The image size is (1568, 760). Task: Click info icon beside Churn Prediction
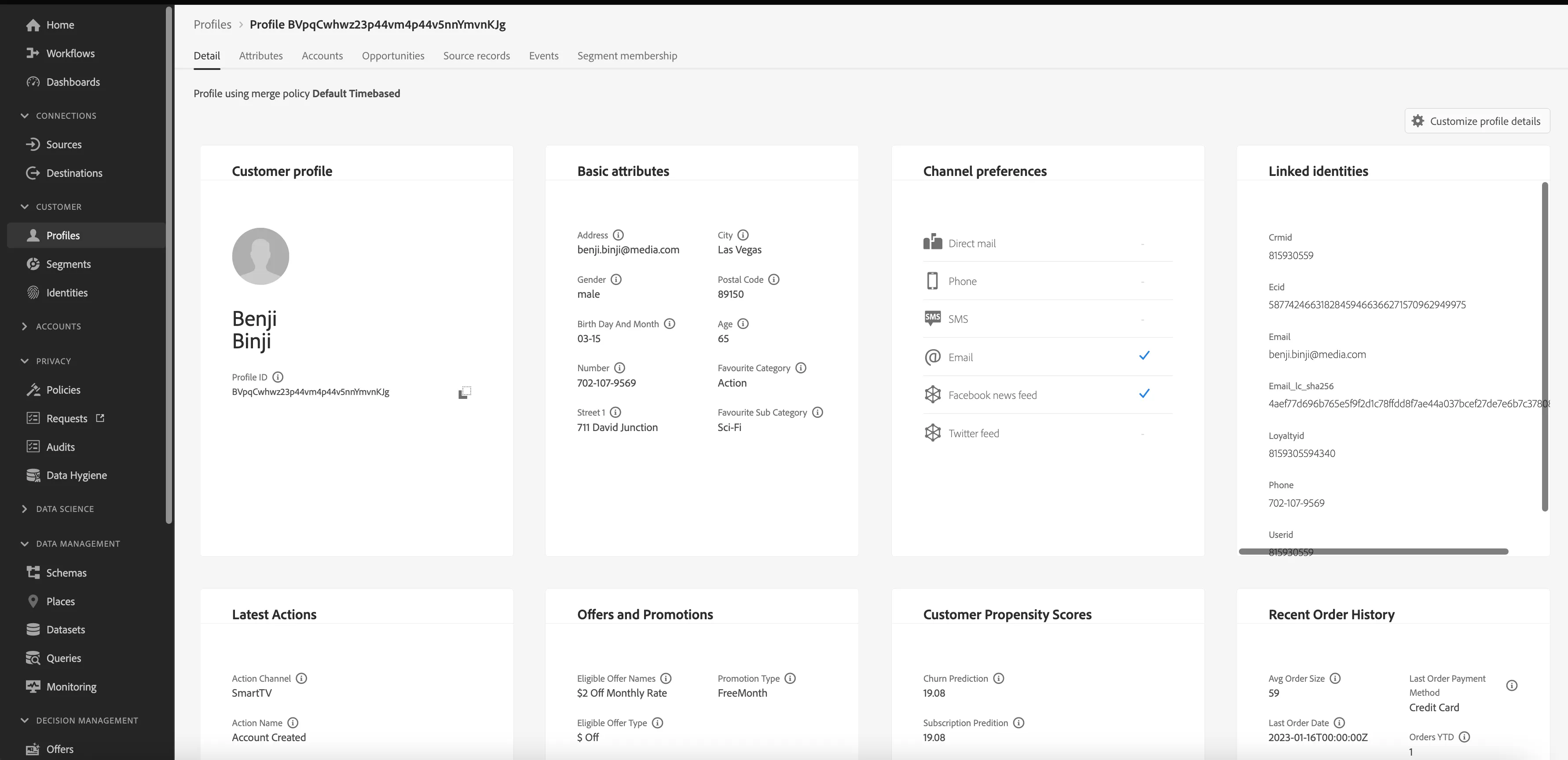point(998,678)
